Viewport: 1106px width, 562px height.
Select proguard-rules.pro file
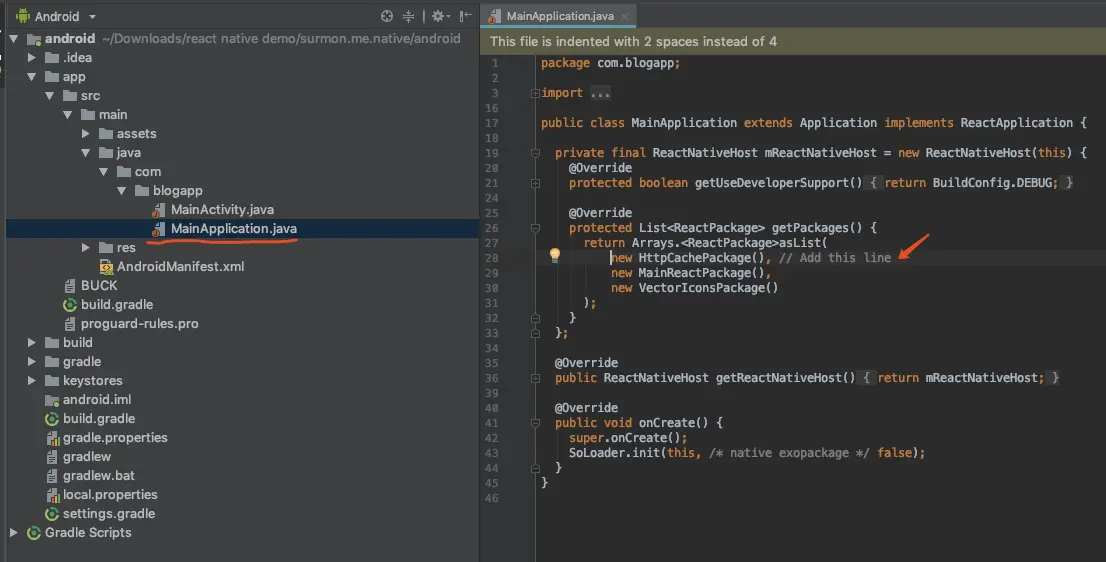[x=140, y=324]
